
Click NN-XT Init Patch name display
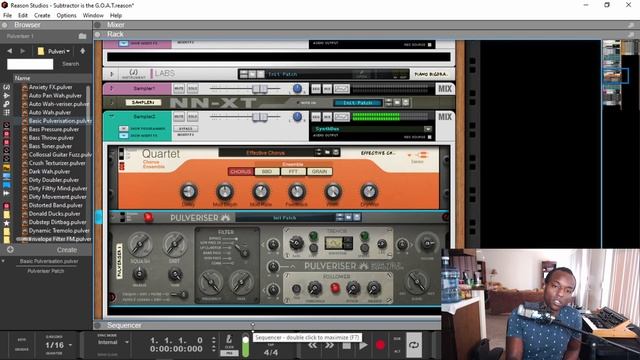pos(358,103)
